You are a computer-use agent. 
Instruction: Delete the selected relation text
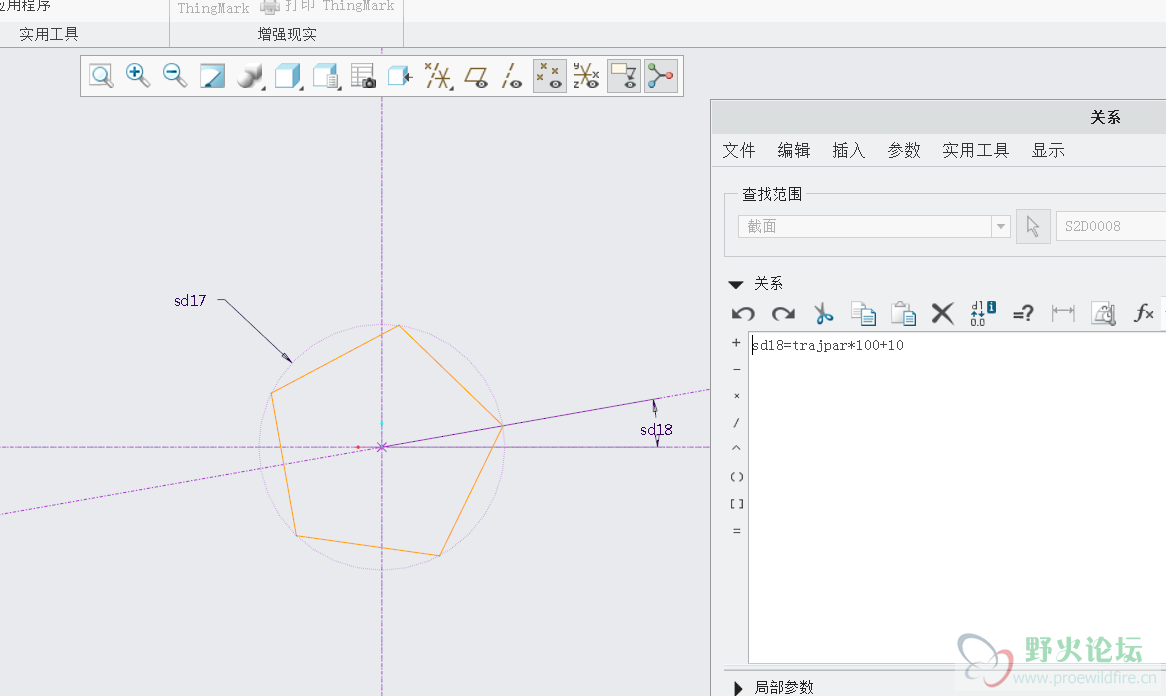tap(943, 314)
